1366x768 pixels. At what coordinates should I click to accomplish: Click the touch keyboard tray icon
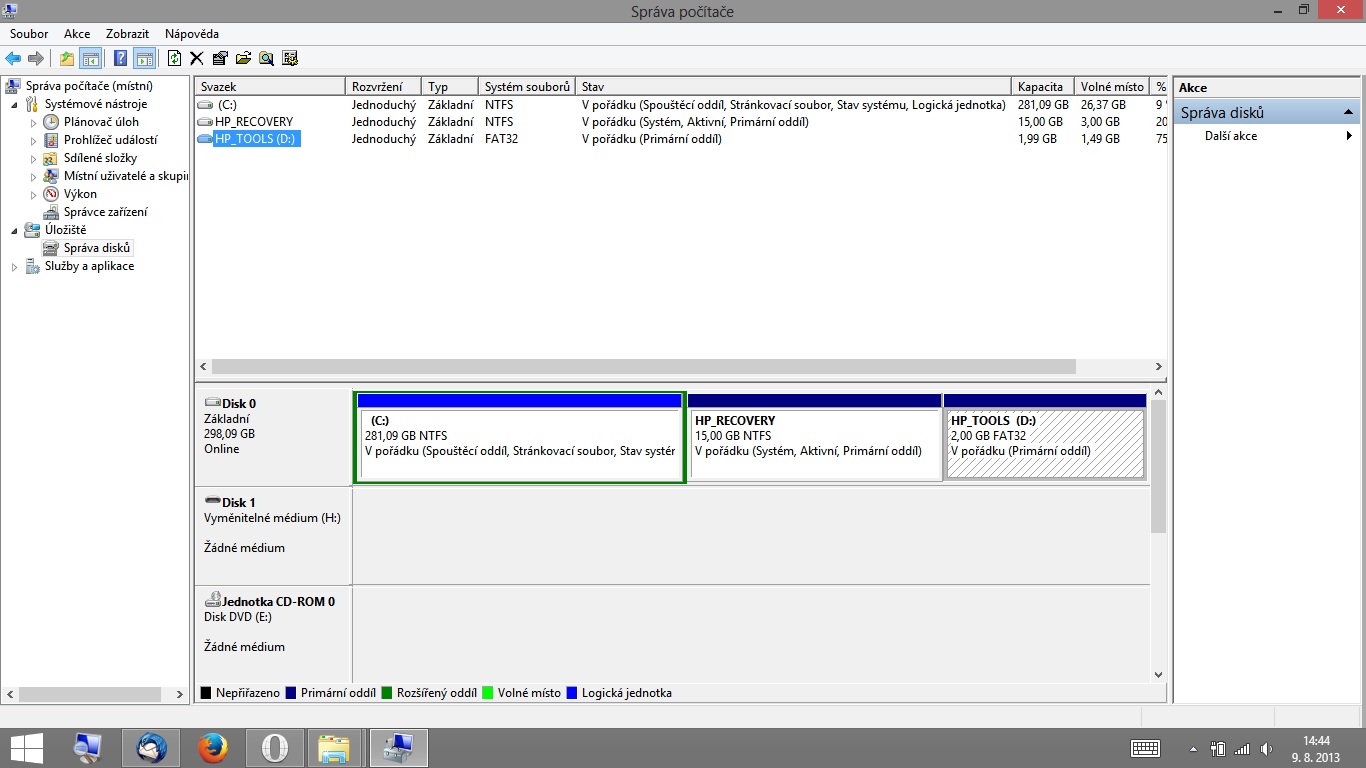(x=1145, y=748)
